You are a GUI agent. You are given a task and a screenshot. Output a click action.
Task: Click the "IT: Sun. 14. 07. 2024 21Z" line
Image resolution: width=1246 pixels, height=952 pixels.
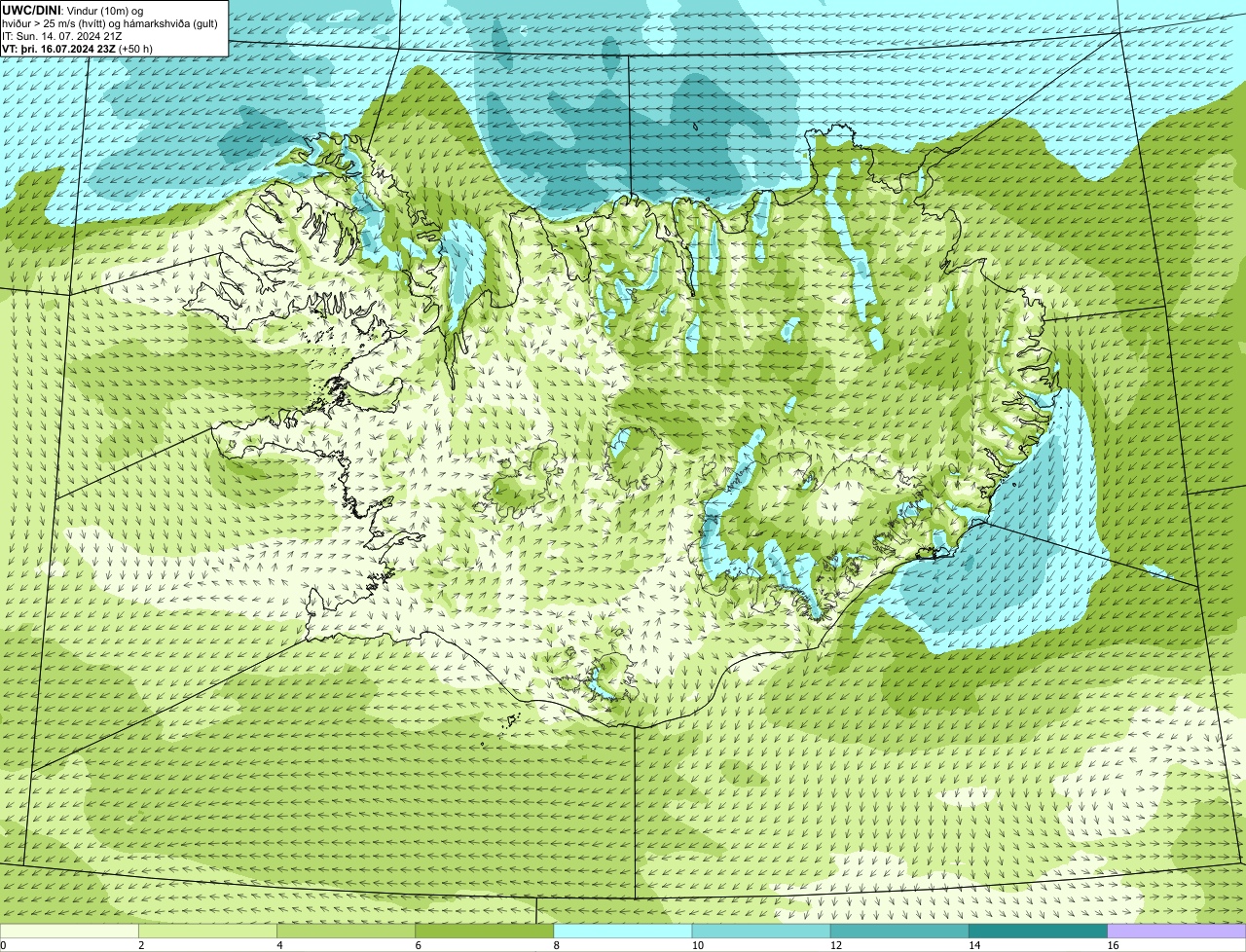62,36
